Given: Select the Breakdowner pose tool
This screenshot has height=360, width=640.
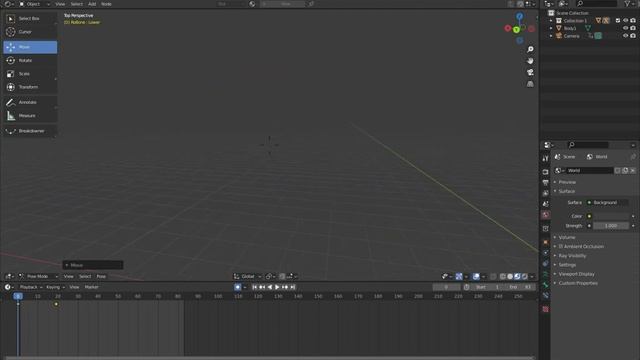Looking at the screenshot, I should (x=30, y=131).
